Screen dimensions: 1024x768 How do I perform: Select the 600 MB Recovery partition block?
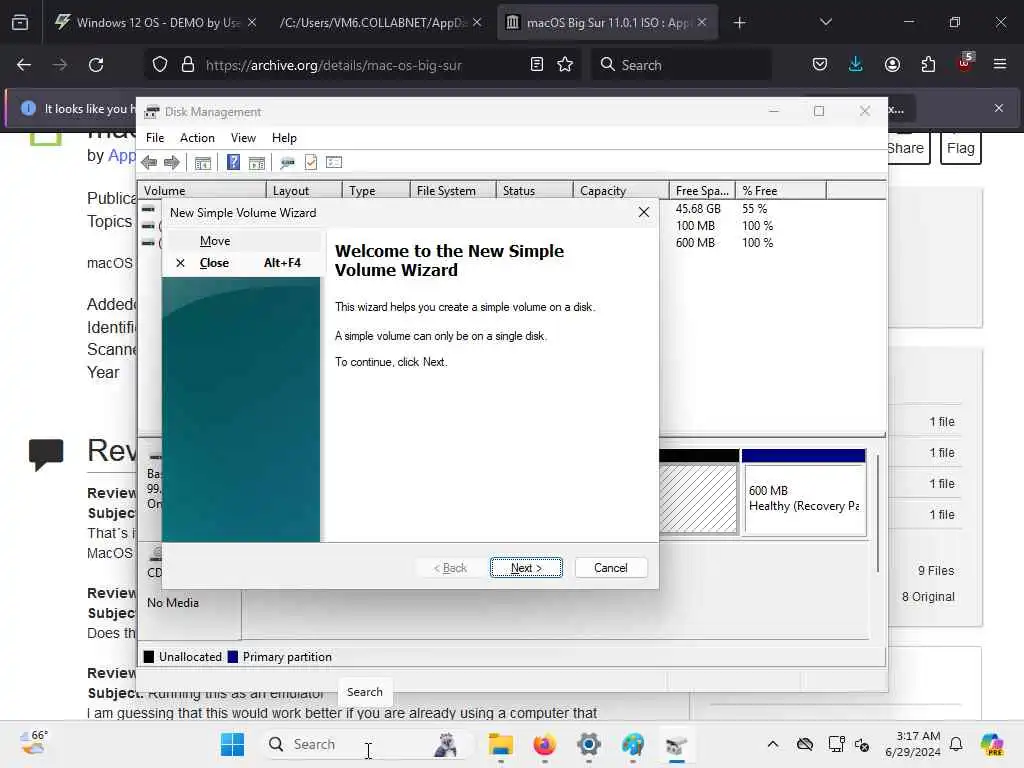point(804,492)
